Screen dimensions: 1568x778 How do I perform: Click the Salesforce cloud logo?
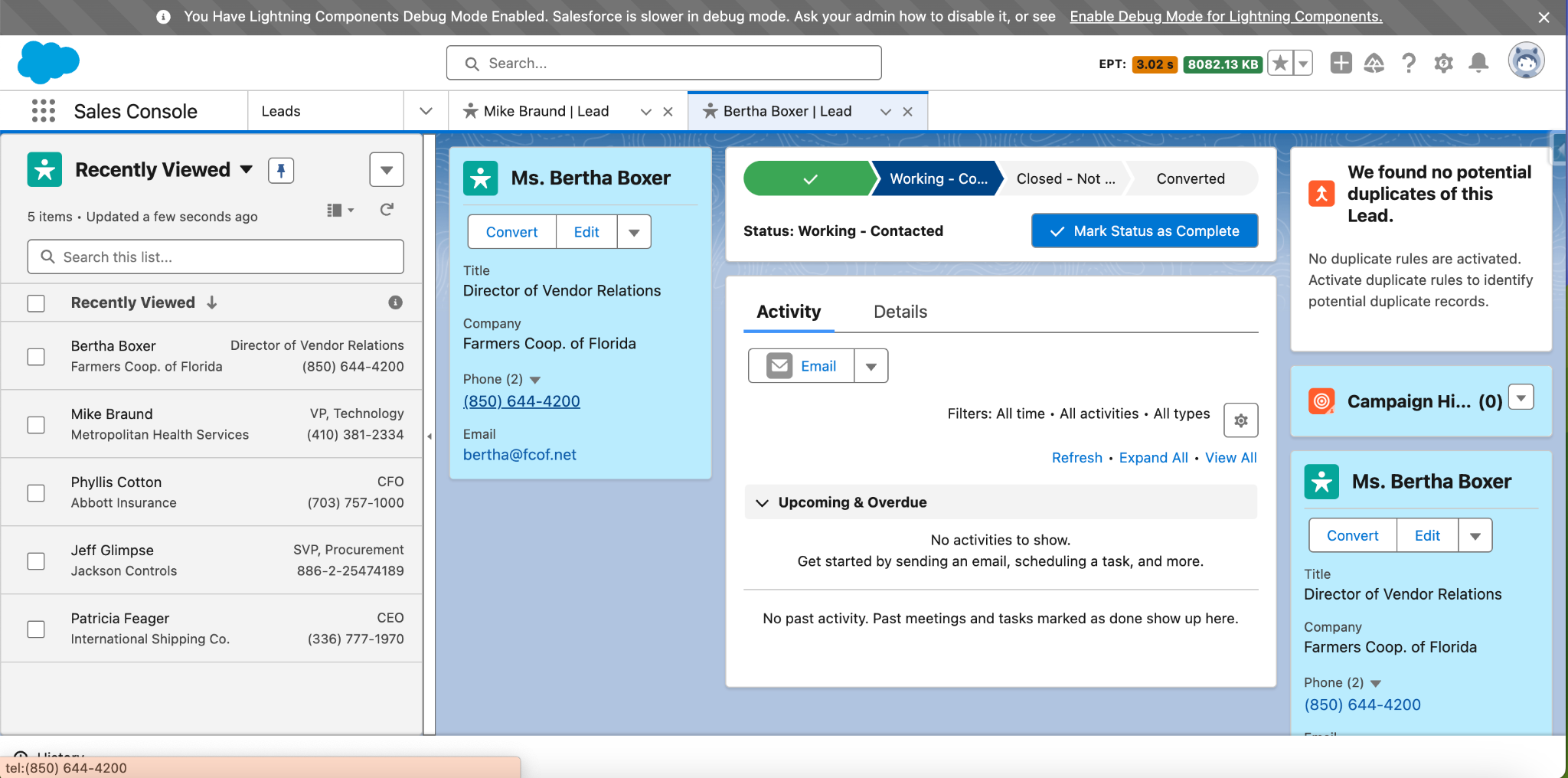click(x=48, y=62)
